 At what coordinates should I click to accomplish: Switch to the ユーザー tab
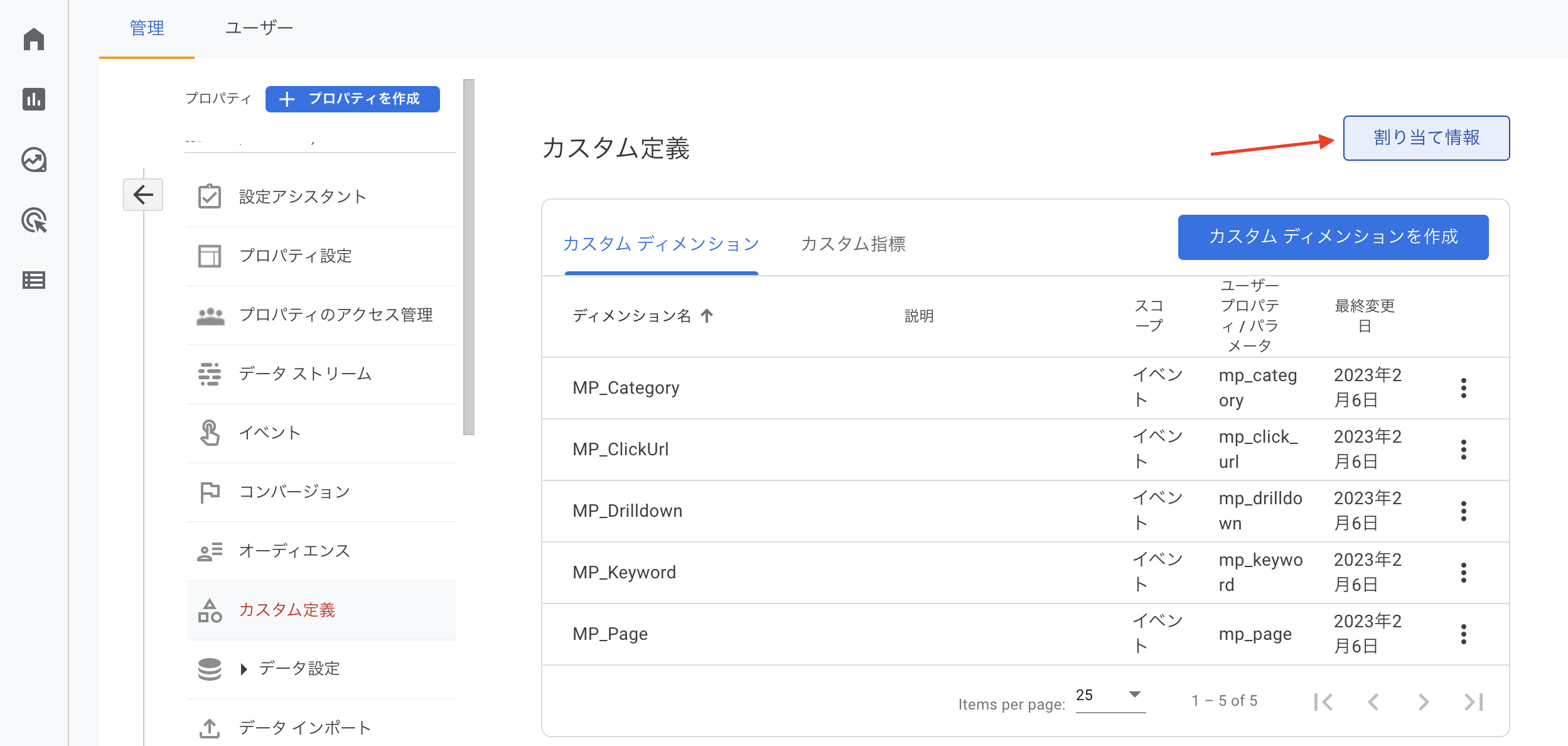(x=259, y=28)
